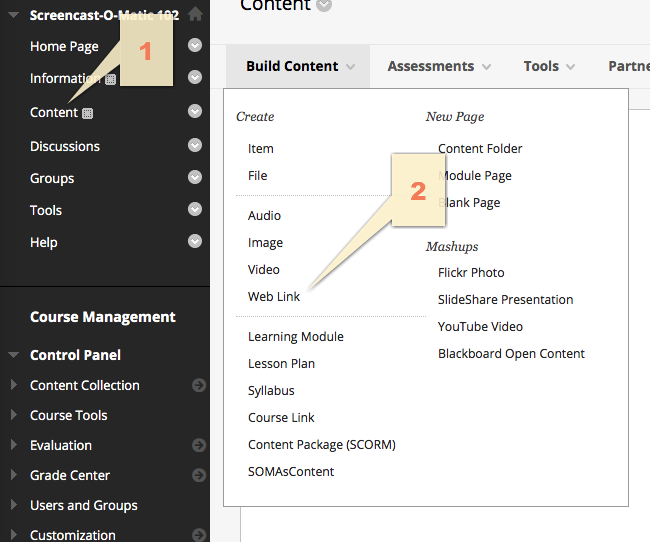
Task: Select SOMAsContent option
Action: pos(291,472)
